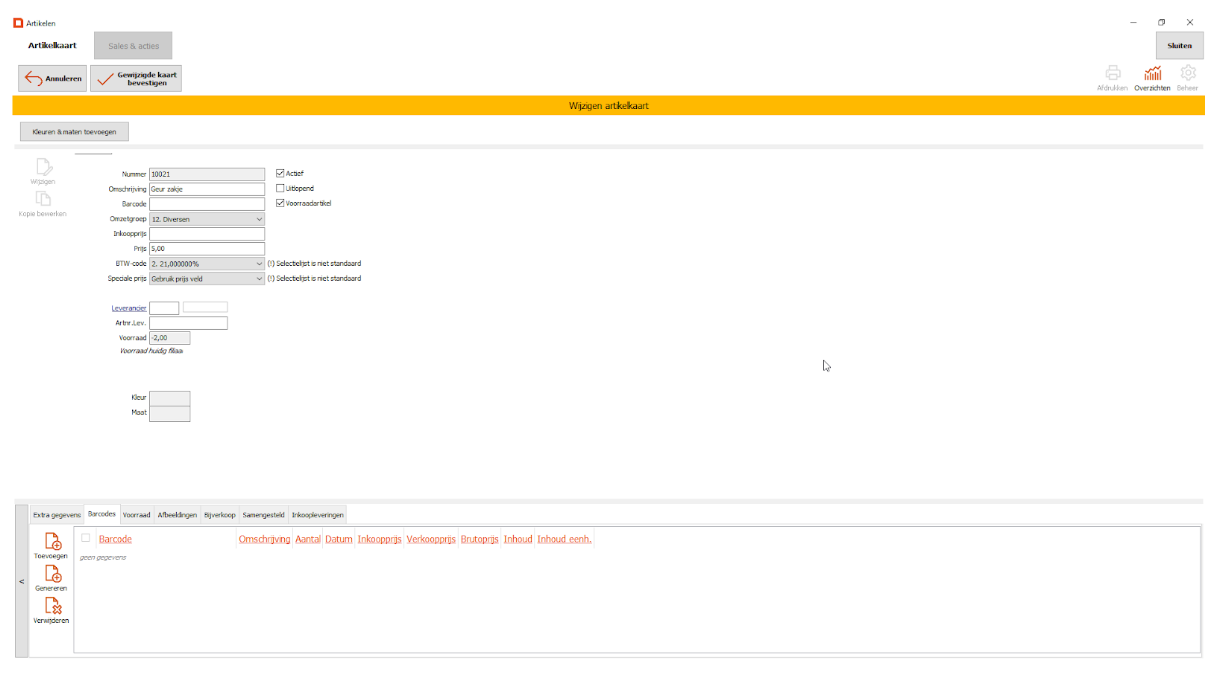The height and width of the screenshot is (676, 1219).
Task: Click the Verwijderen barcode icon
Action: pos(54,607)
